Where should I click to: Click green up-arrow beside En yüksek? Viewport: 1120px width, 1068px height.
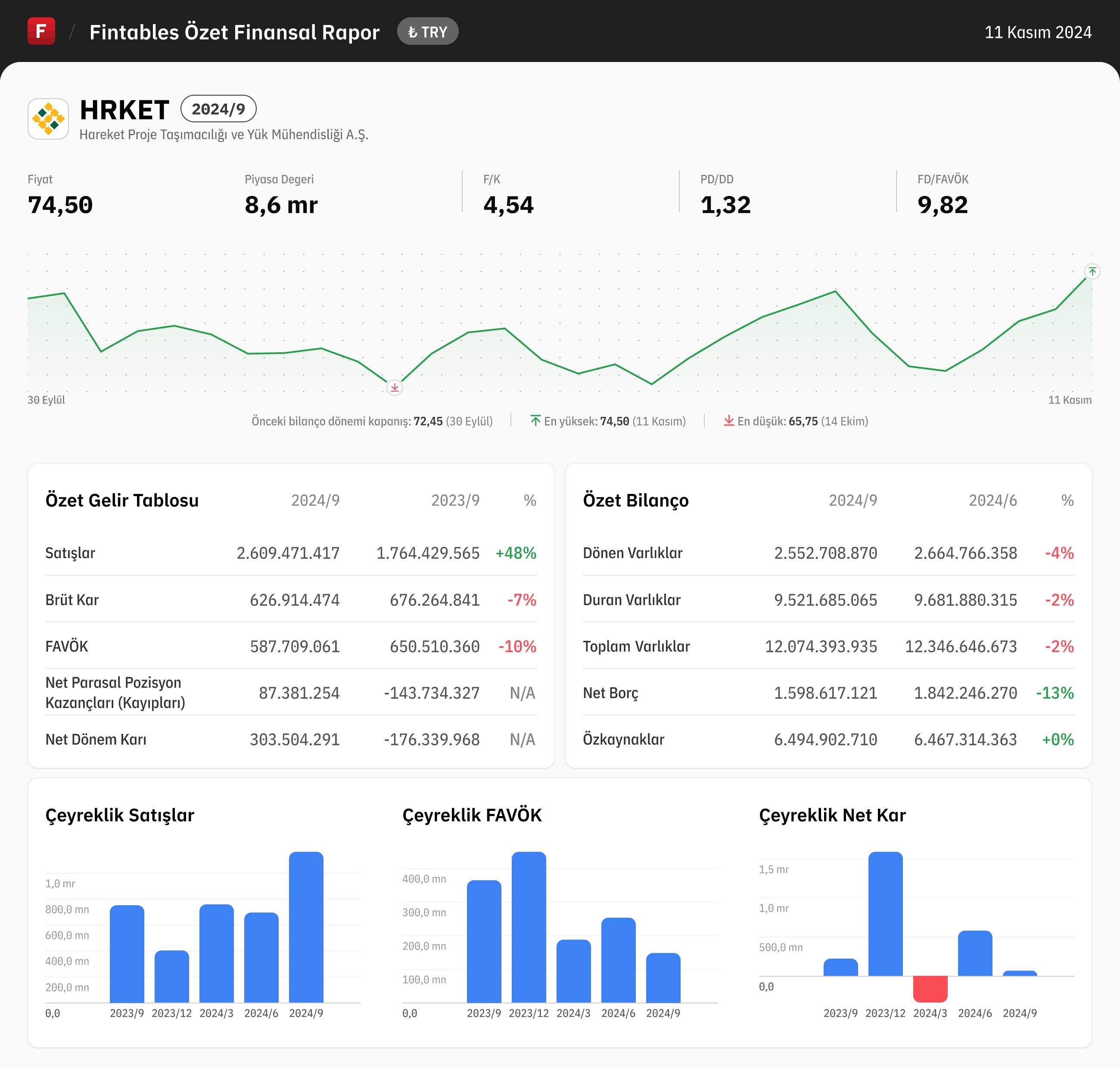point(535,421)
